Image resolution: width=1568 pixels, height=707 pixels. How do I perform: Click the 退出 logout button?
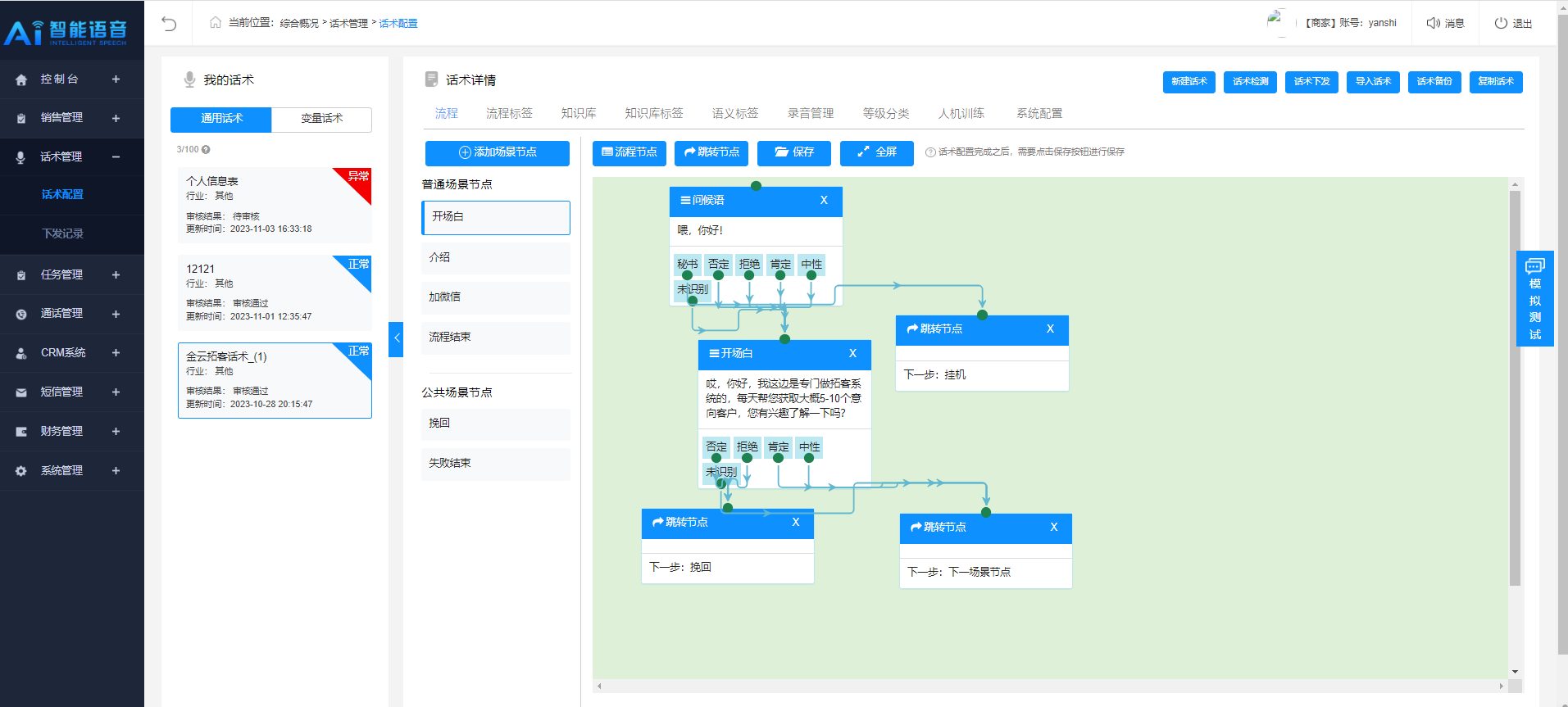click(x=1513, y=23)
